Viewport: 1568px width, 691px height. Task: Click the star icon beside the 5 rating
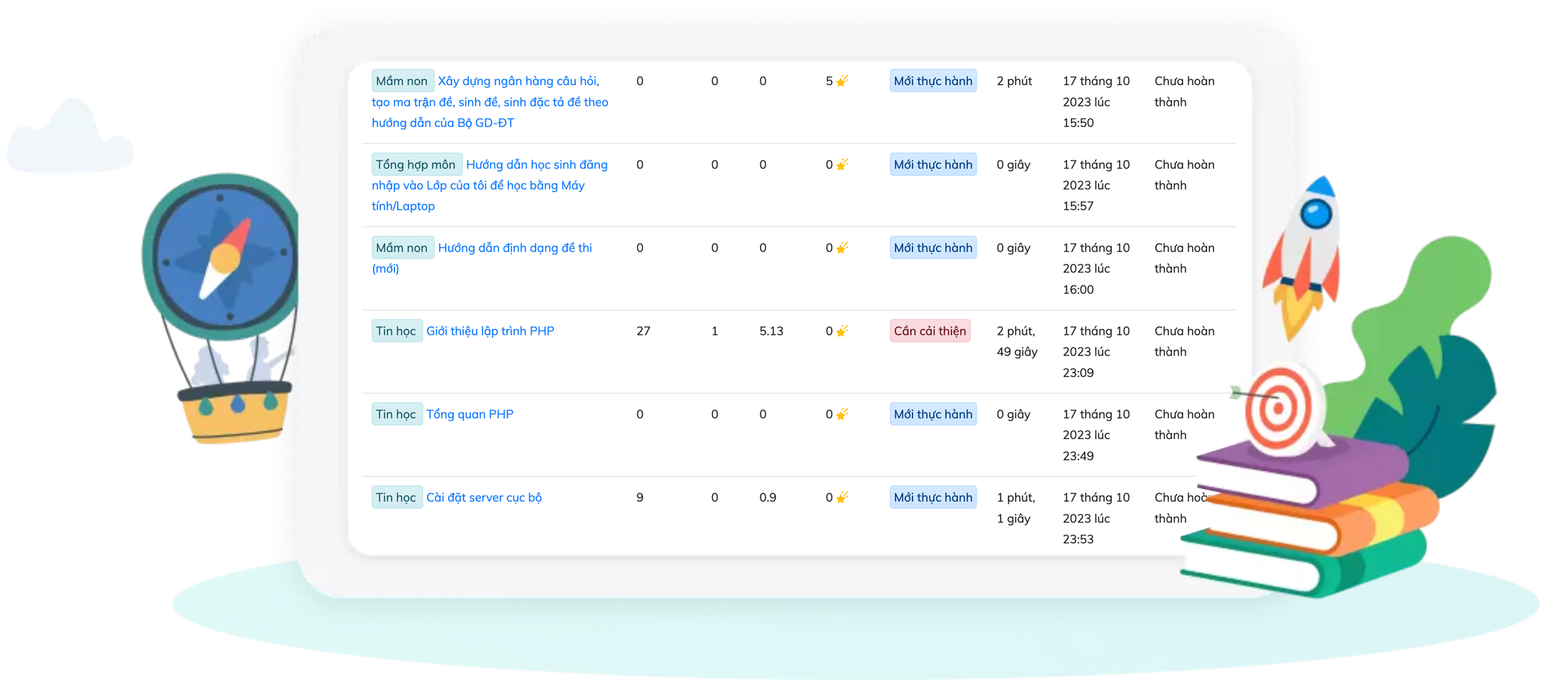point(842,81)
